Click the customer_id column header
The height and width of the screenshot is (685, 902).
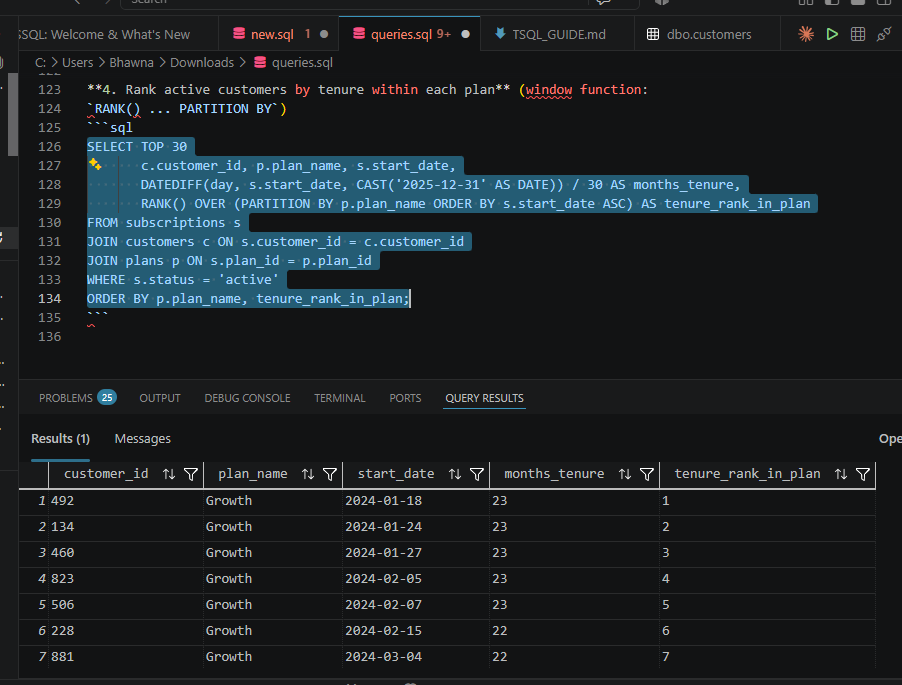point(106,474)
